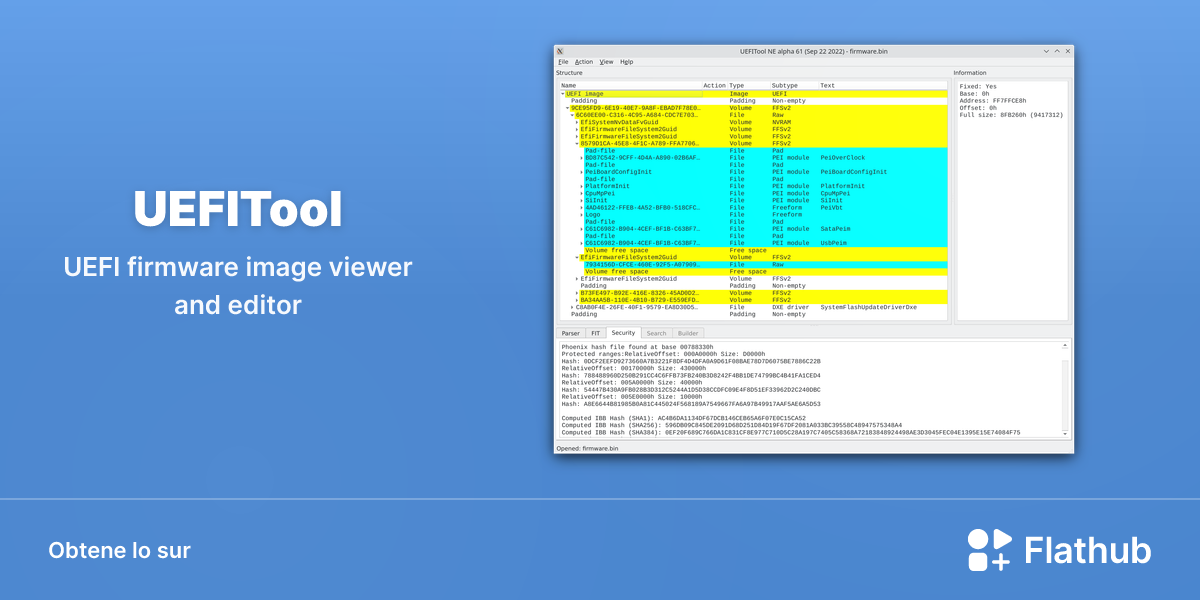
Task: Expand the BD87C542 PeiOverClock module arrow
Action: (x=582, y=157)
